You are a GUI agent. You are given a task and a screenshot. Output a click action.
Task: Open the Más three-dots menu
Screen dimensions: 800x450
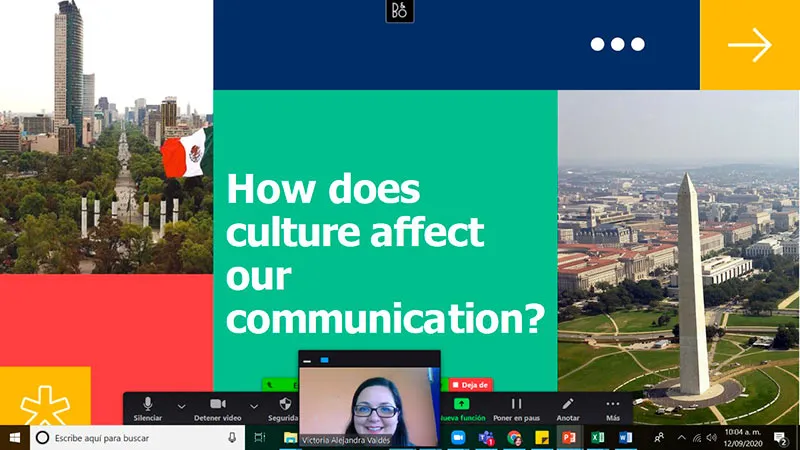tap(613, 408)
